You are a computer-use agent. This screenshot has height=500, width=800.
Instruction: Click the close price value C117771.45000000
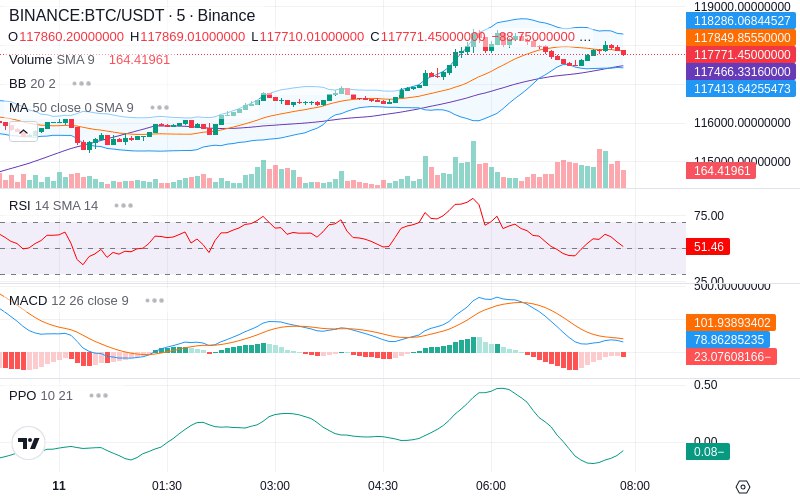click(x=428, y=37)
